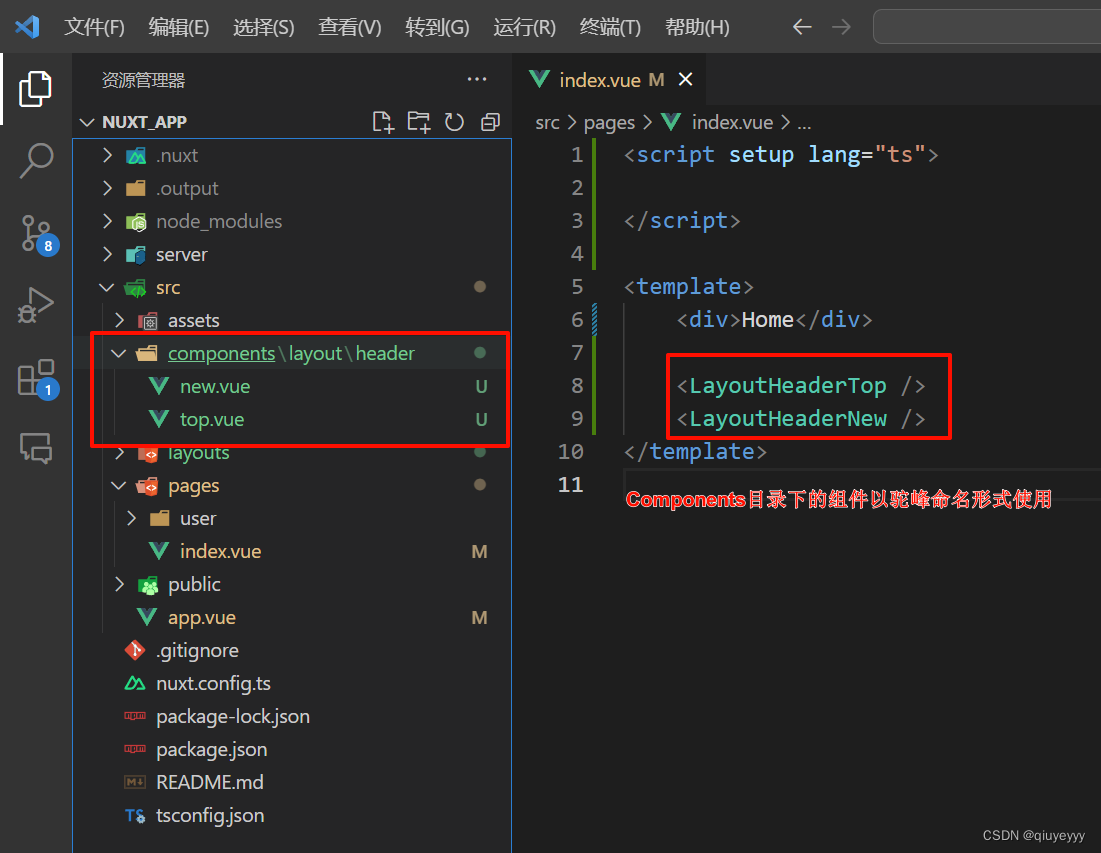Click the 资源管理器 panel title
Viewport: 1101px width, 853px height.
(143, 80)
